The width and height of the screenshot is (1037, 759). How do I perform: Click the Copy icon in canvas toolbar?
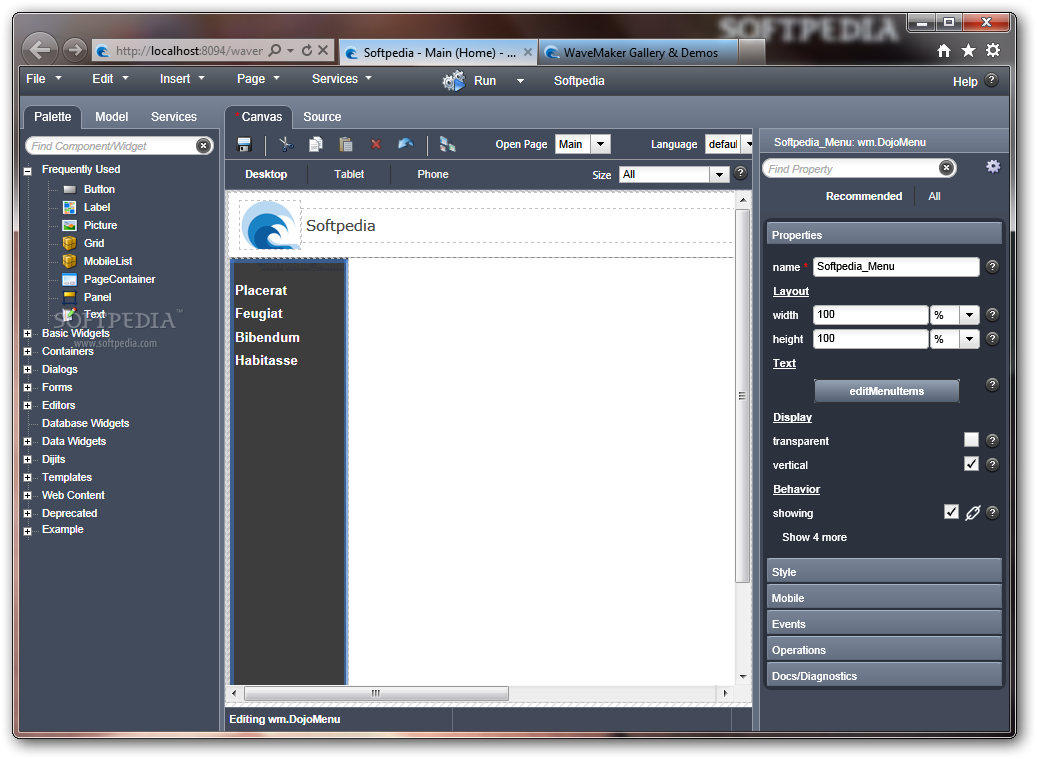[316, 144]
